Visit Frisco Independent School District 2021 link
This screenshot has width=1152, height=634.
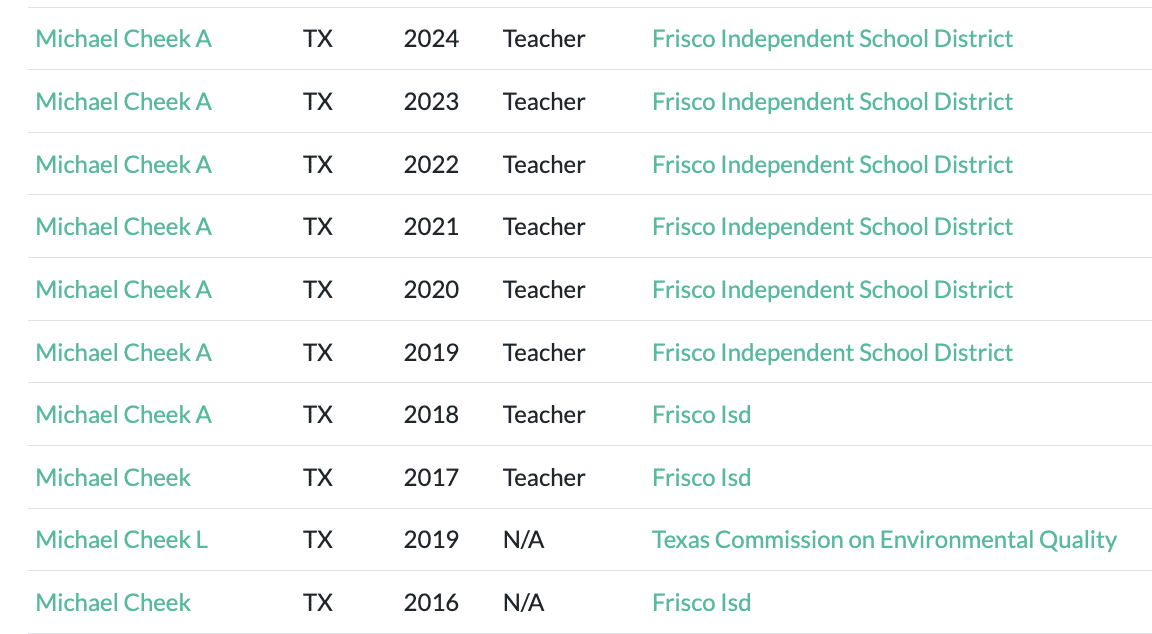832,227
